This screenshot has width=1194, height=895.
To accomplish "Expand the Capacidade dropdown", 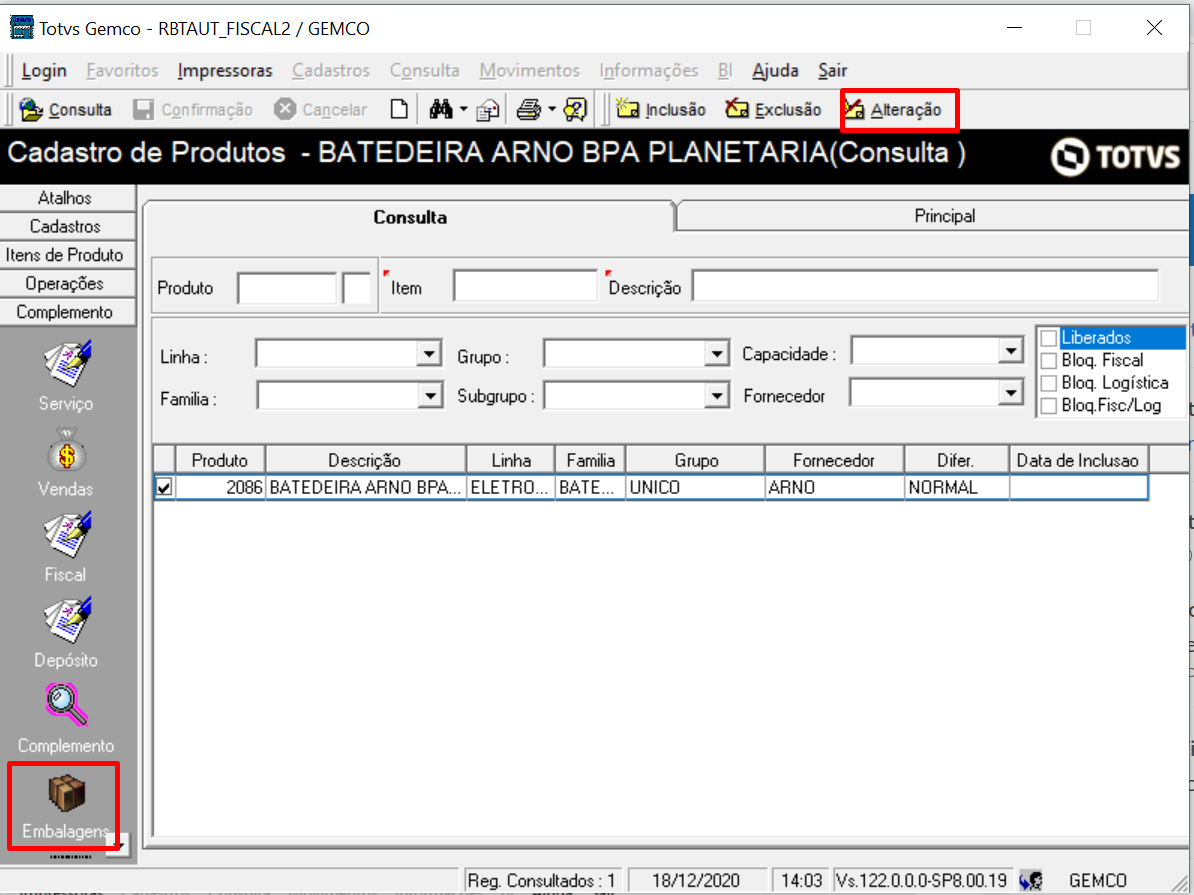I will [1010, 351].
